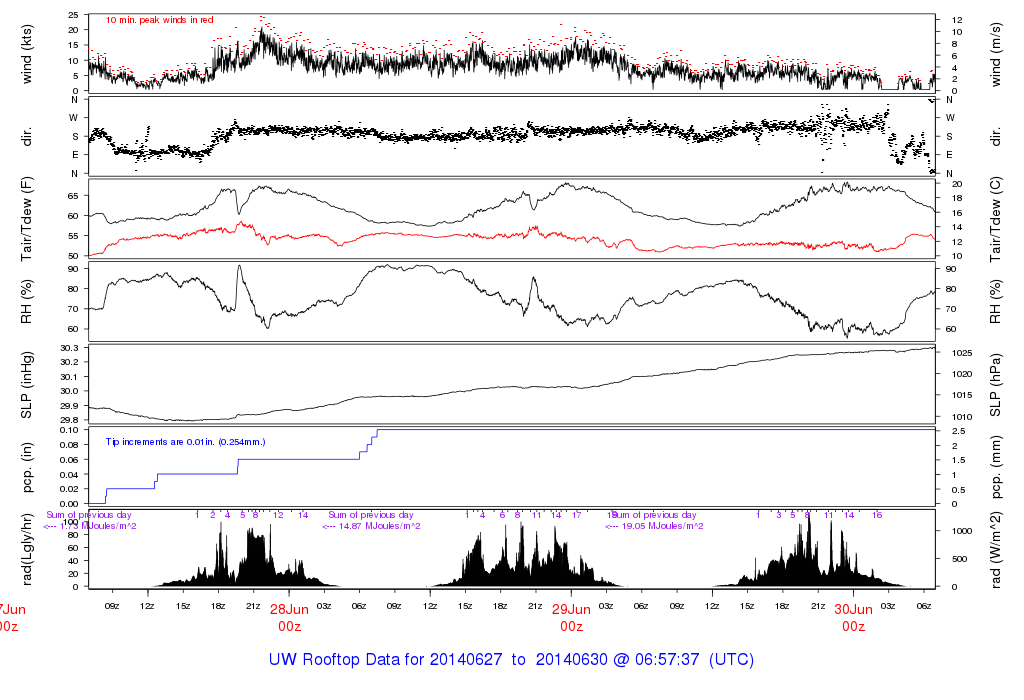The image size is (1024, 700).
Task: Click the '0.06' tick on pcp. (in) axis
Action: coord(69,460)
